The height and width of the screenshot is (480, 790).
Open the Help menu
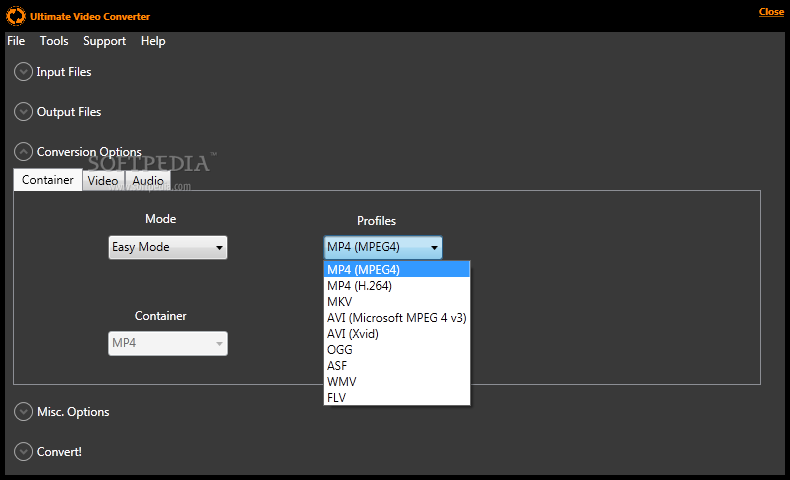tap(153, 41)
